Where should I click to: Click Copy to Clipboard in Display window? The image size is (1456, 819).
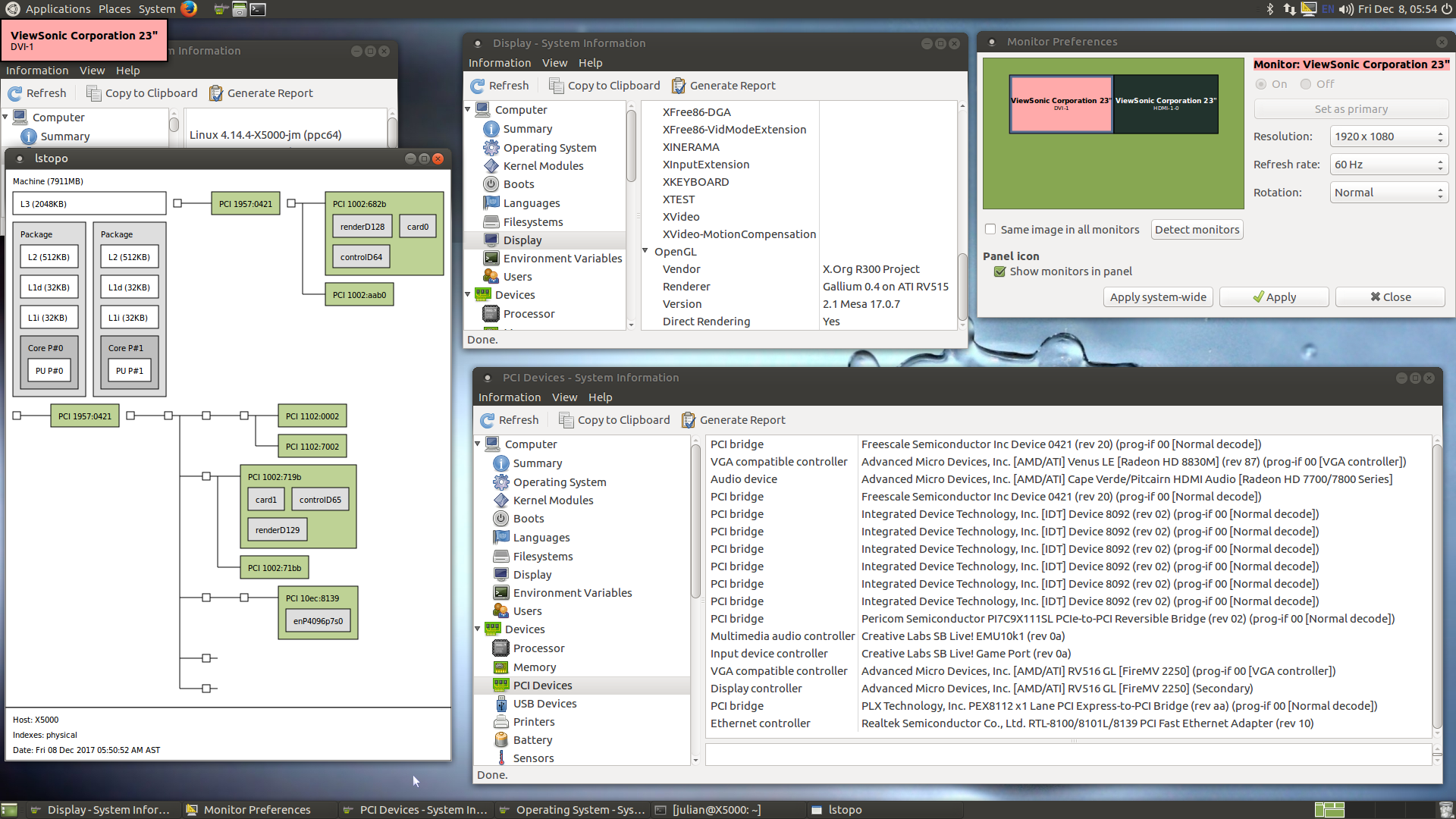coord(604,86)
